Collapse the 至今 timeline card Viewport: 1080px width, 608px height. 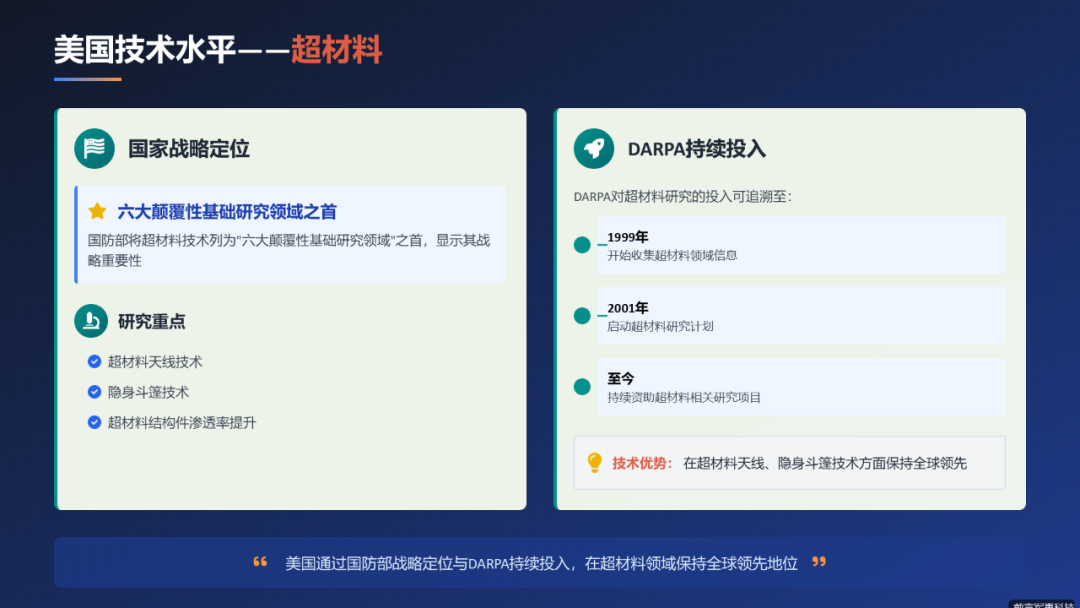click(800, 386)
